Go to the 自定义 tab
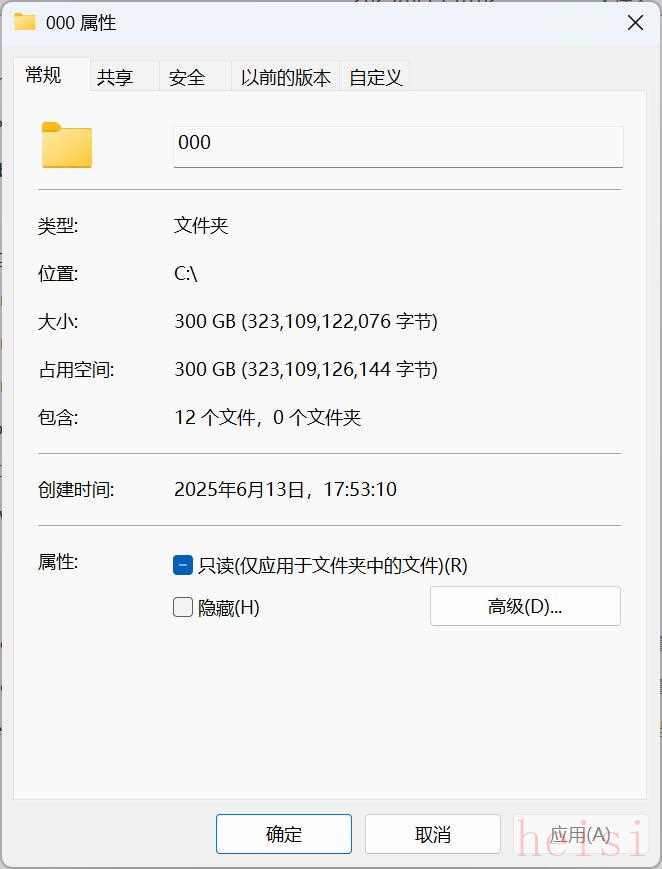Screen dimensions: 662x869 (375, 77)
